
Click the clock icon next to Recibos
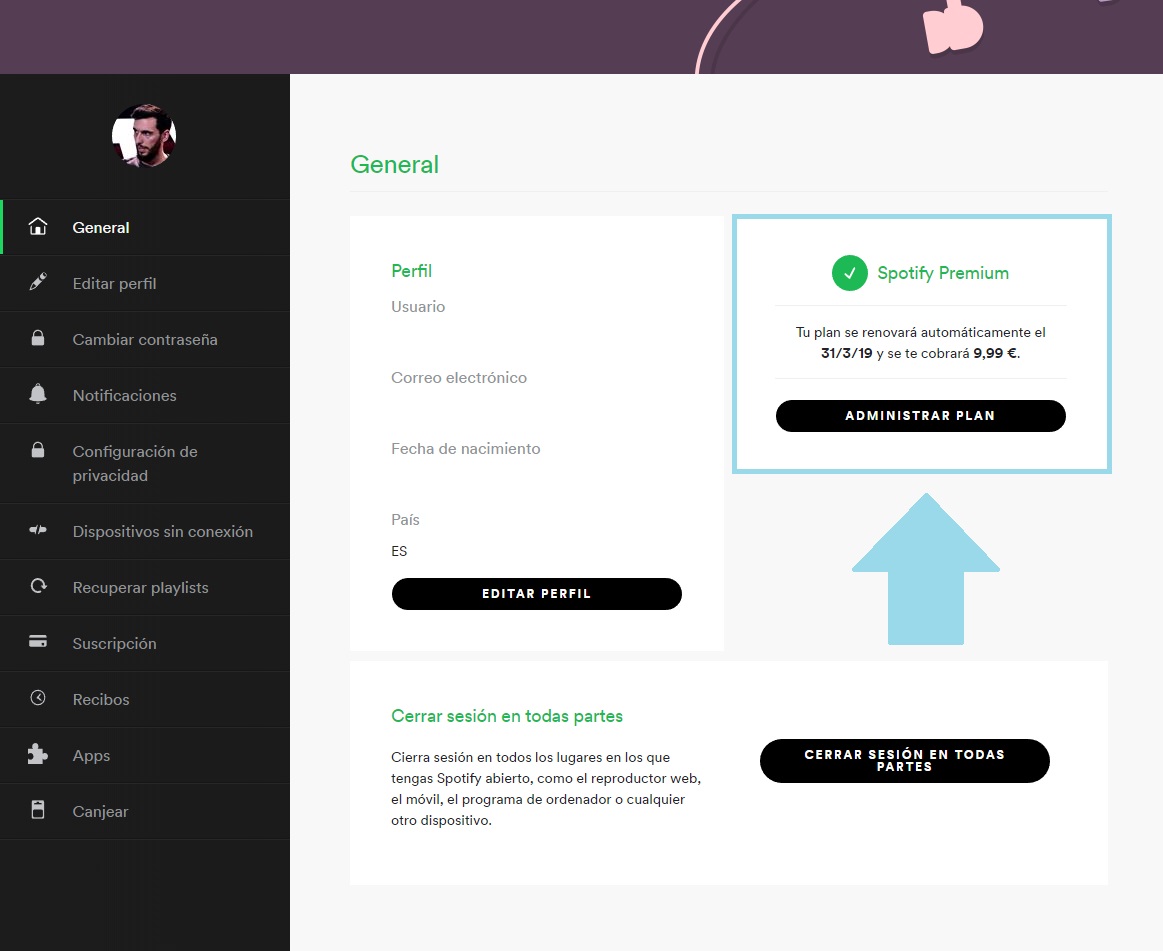[38, 698]
